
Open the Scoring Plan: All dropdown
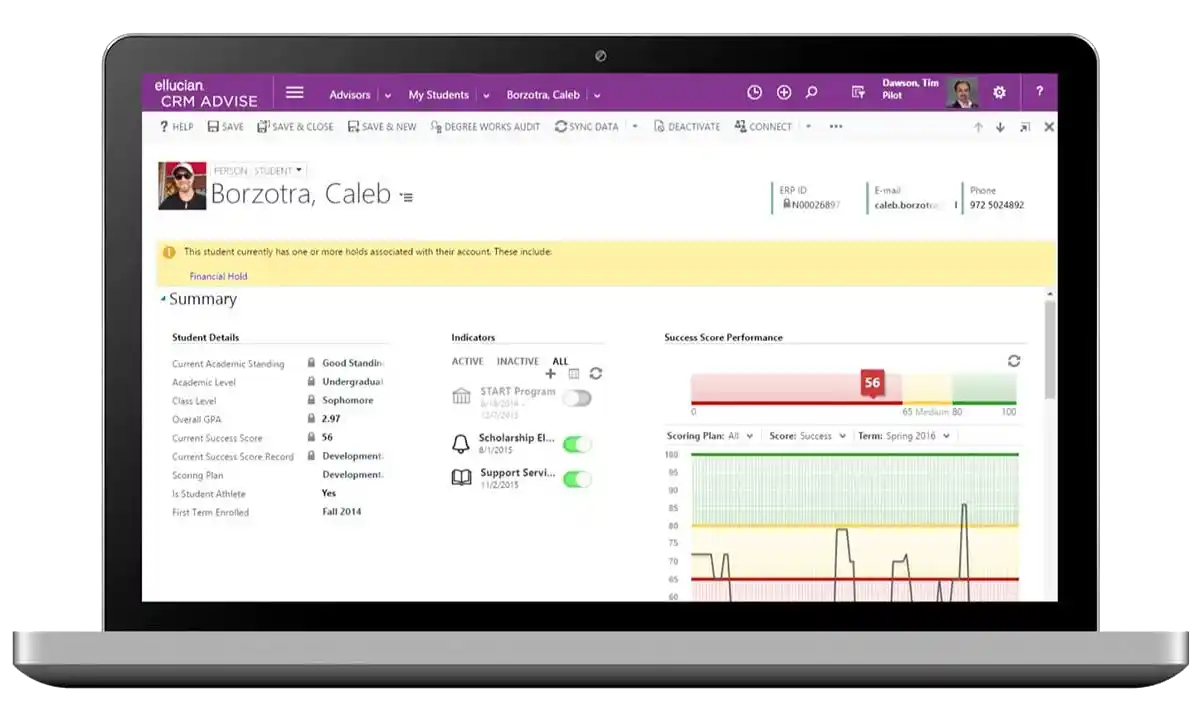(710, 436)
